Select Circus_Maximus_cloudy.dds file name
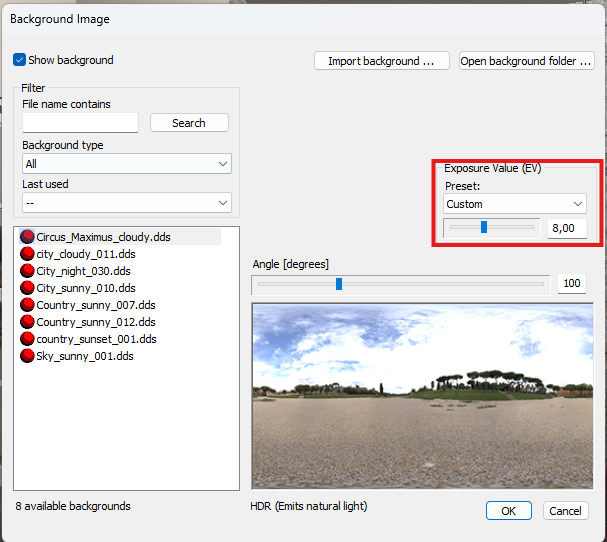The height and width of the screenshot is (542, 607). 103,237
